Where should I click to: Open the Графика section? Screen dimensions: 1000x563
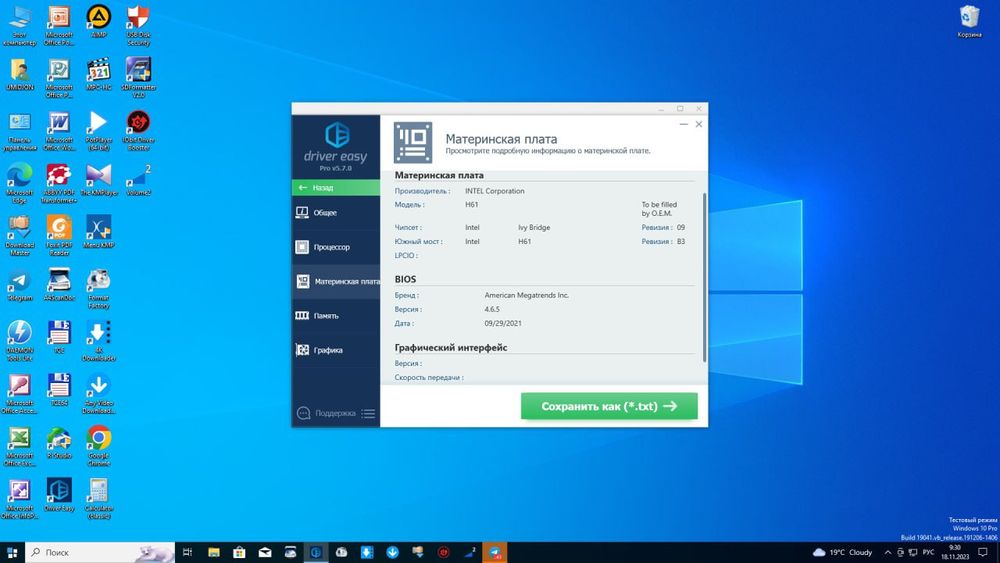point(335,350)
